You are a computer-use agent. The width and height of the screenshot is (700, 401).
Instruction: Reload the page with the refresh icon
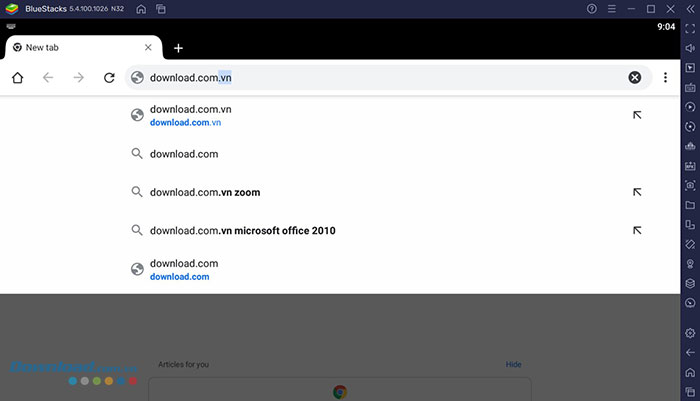point(109,78)
